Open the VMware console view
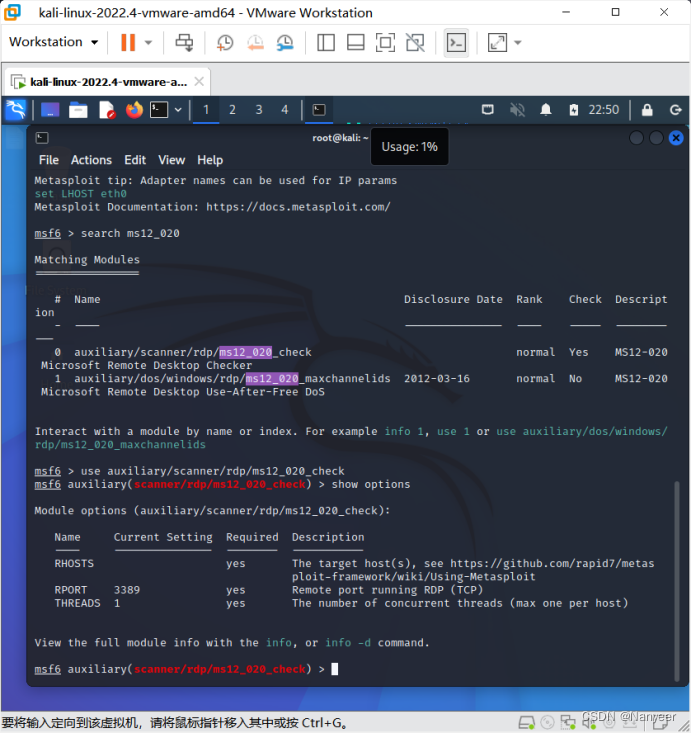This screenshot has height=733, width=692. 456,43
